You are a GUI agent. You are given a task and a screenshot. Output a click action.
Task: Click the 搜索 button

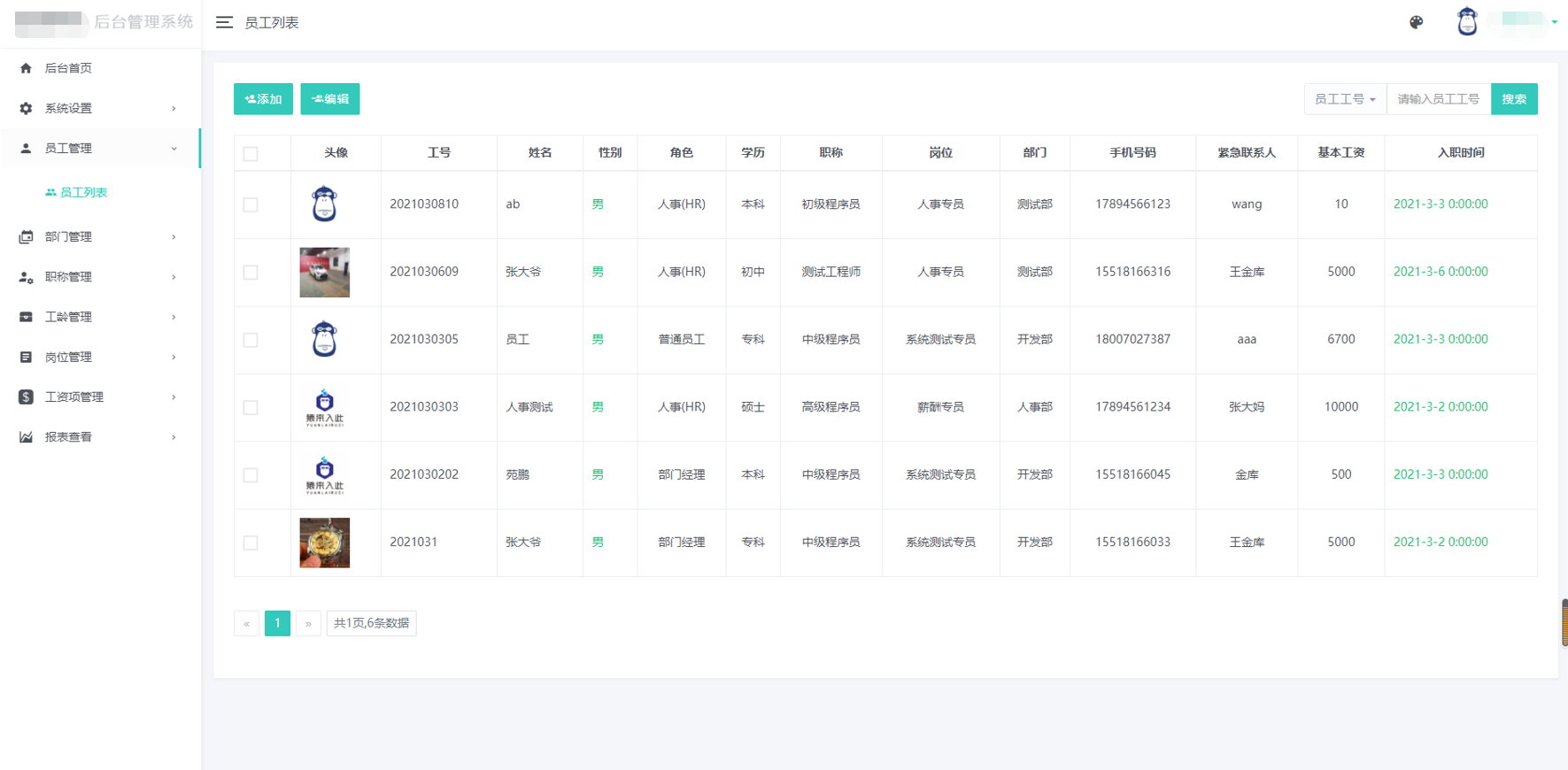(1514, 99)
